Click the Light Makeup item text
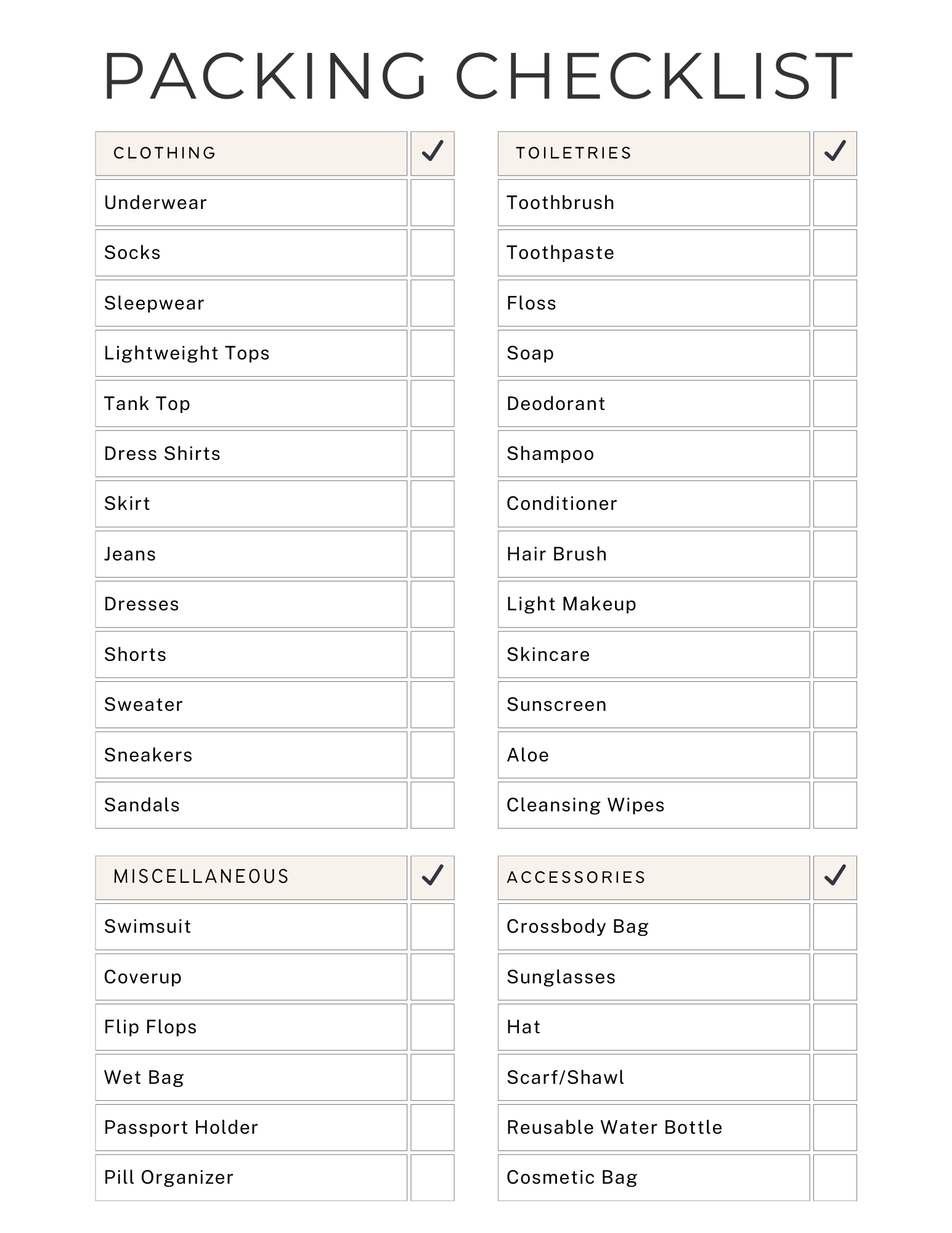This screenshot has height=1233, width=952. [571, 604]
